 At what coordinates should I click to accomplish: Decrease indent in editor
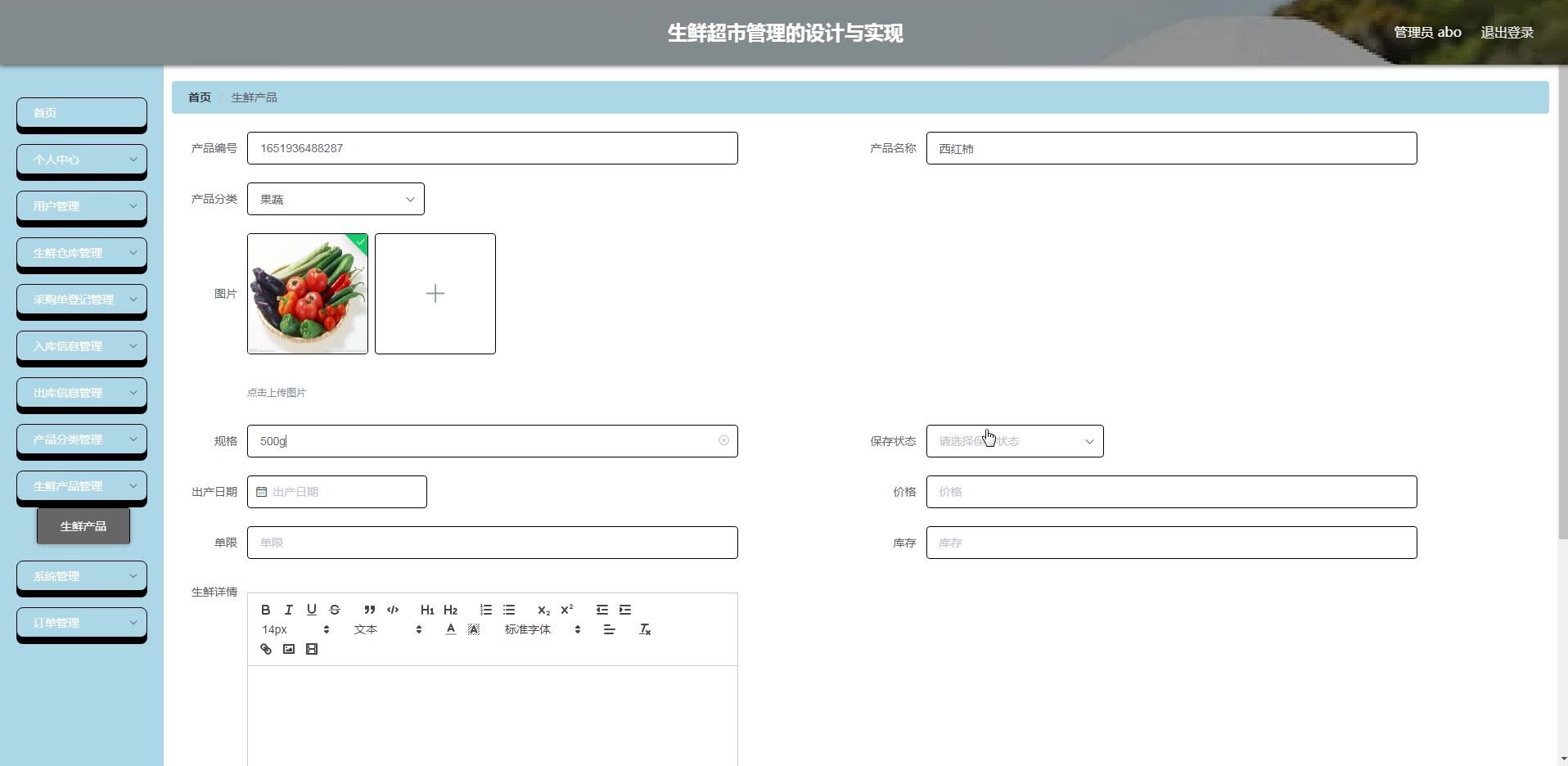[x=602, y=610]
